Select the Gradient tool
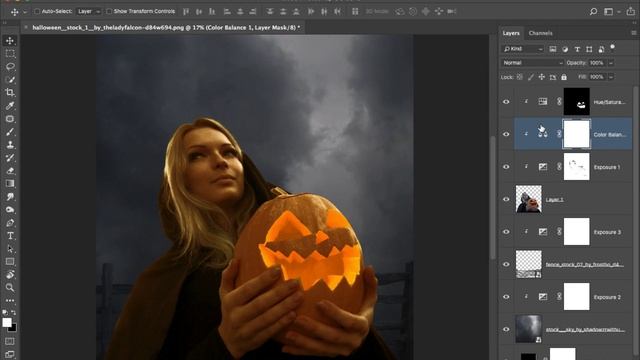 [10, 184]
